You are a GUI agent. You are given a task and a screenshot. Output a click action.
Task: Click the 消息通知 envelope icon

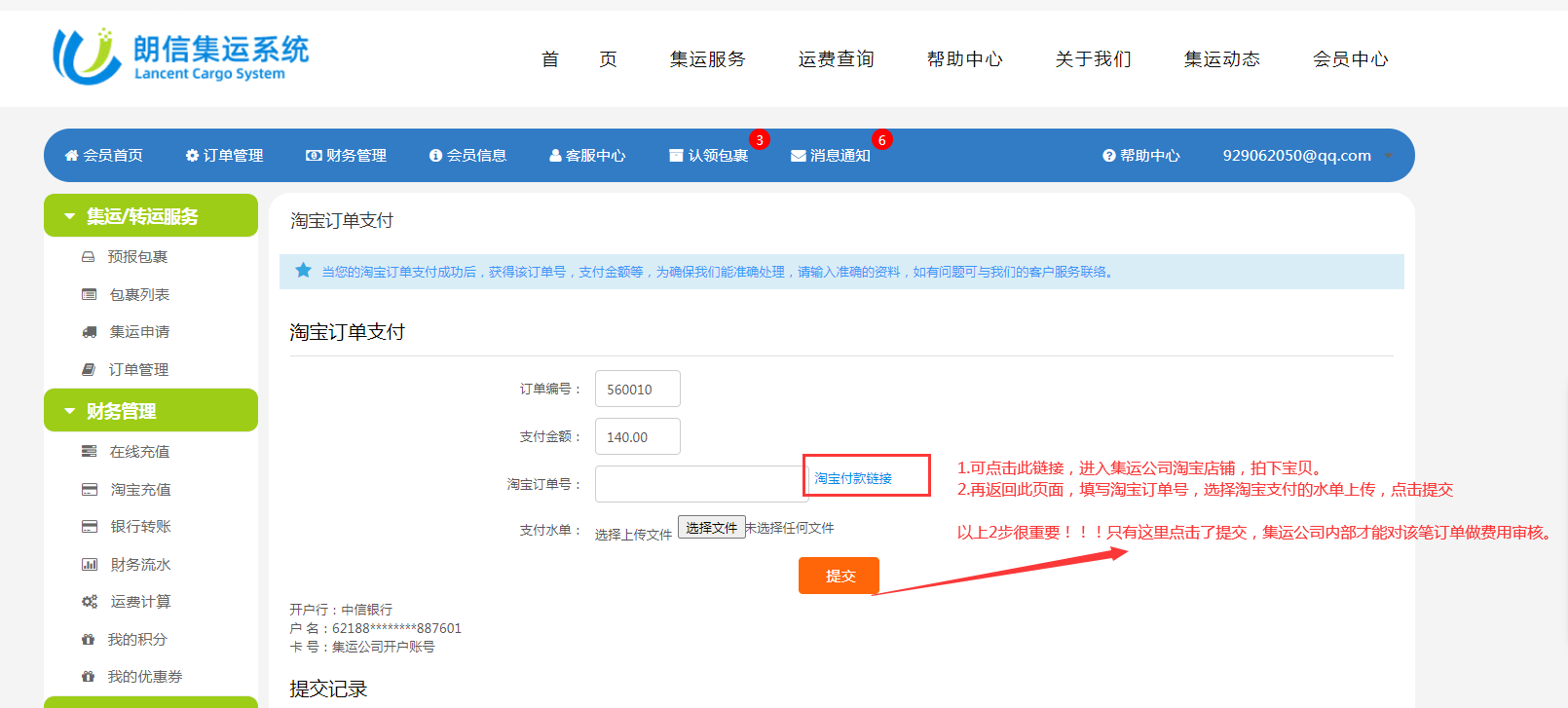(798, 156)
